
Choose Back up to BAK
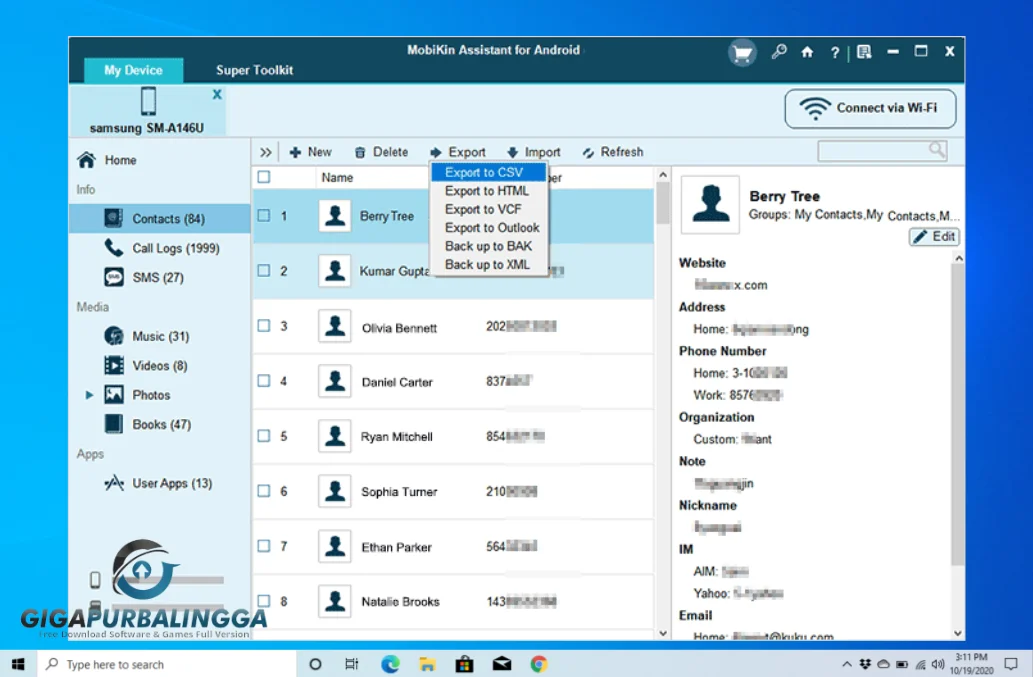[x=488, y=246]
